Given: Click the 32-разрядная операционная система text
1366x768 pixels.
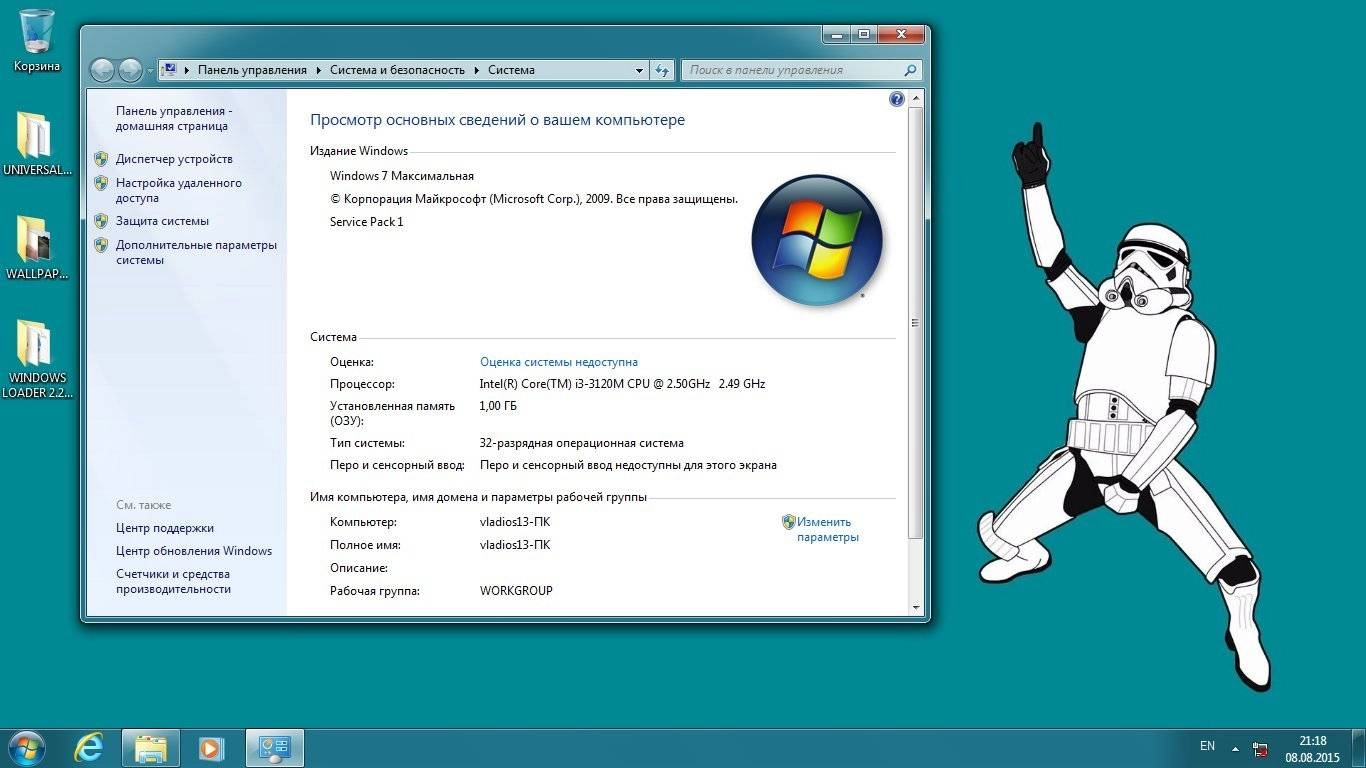Looking at the screenshot, I should click(x=582, y=443).
